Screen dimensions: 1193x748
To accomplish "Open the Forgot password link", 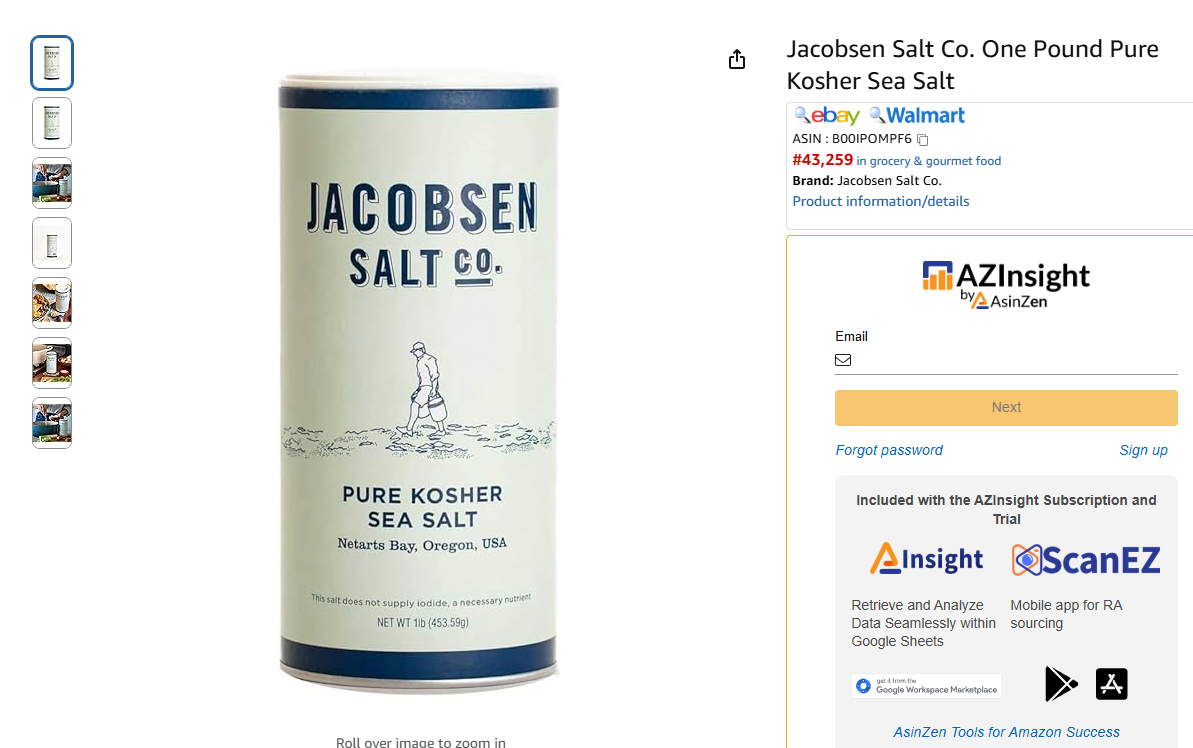I will 889,450.
